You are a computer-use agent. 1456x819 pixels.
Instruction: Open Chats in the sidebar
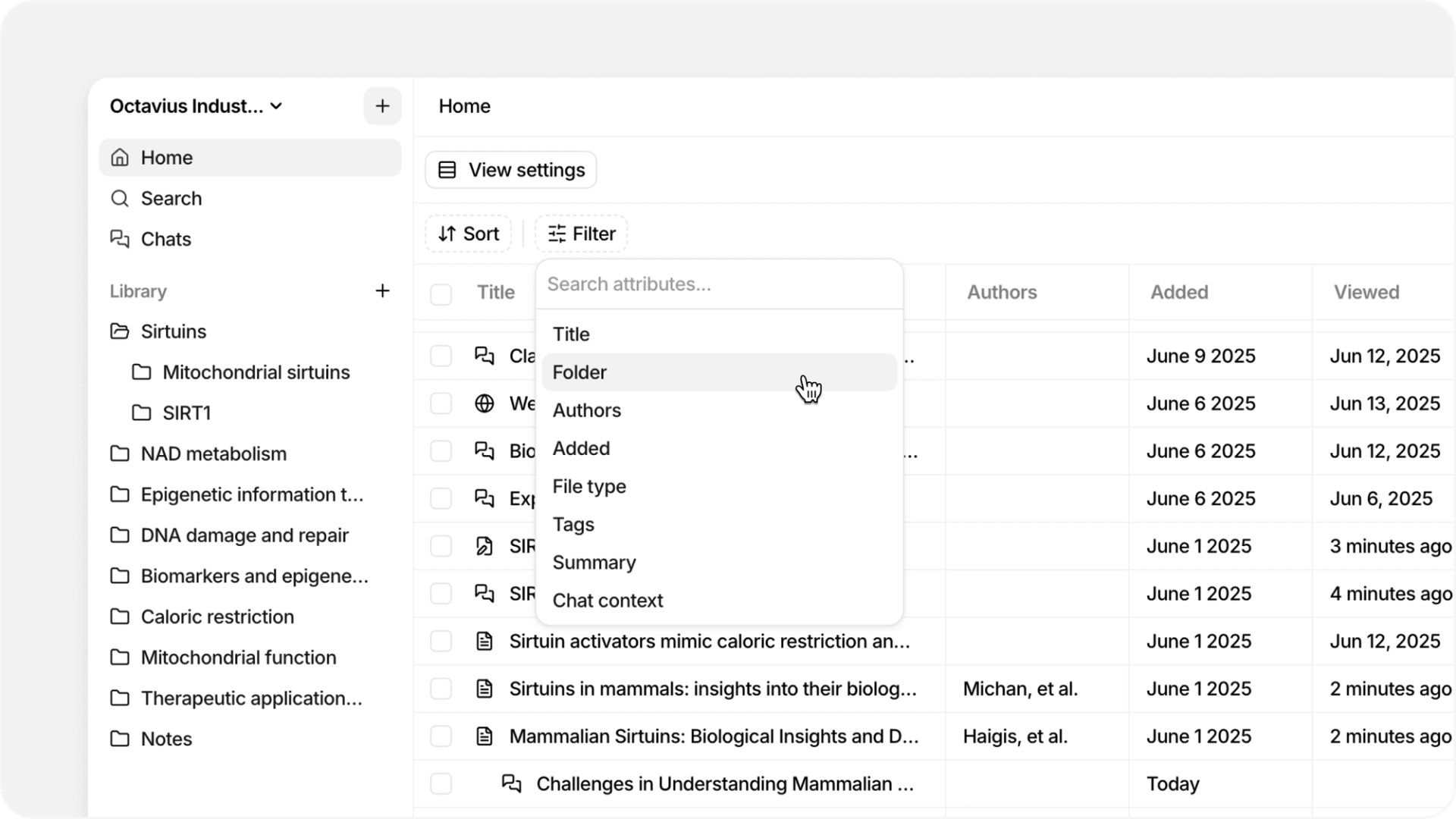250,240
